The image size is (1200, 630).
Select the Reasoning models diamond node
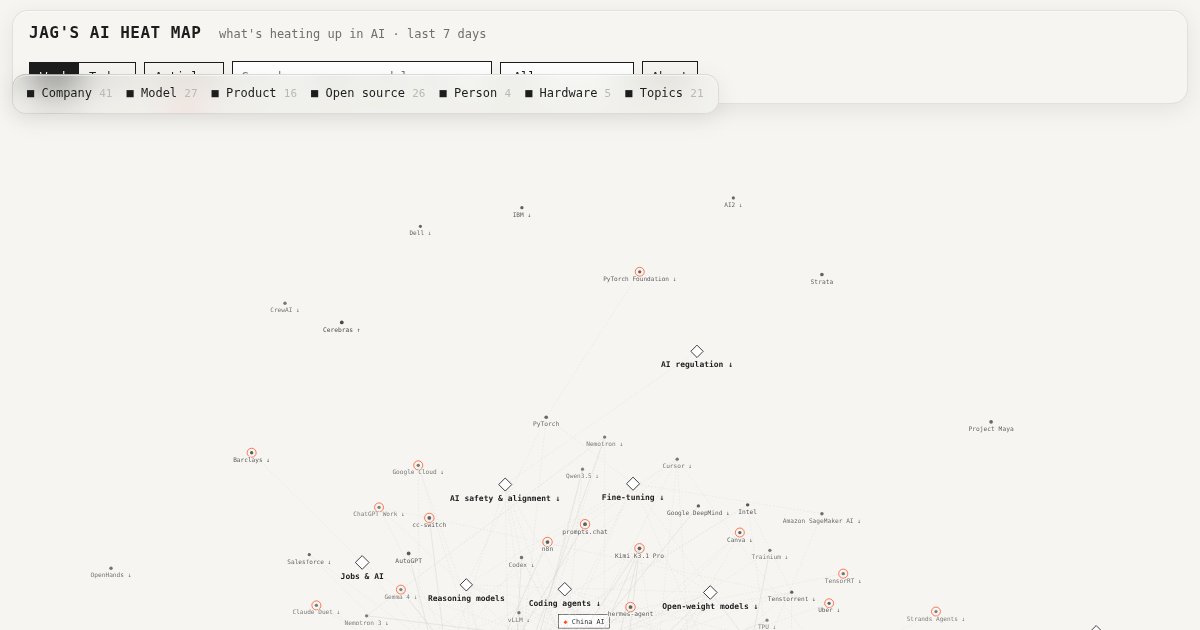pos(466,584)
